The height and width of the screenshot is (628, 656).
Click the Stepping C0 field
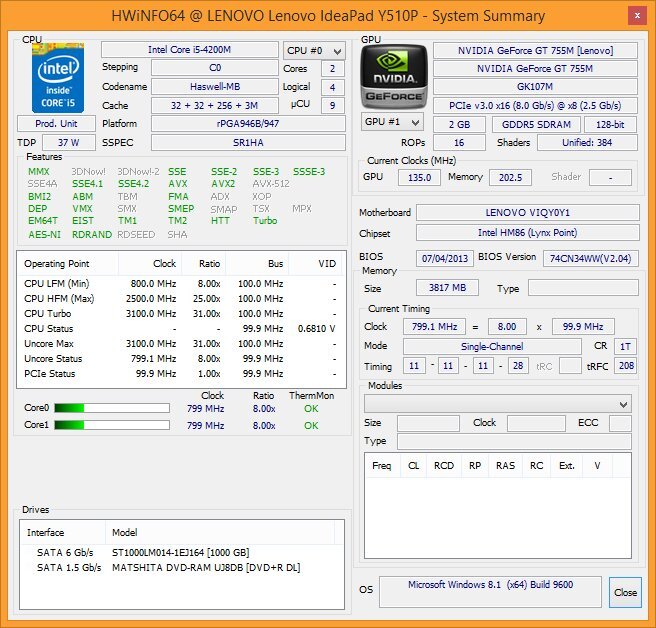[x=215, y=68]
